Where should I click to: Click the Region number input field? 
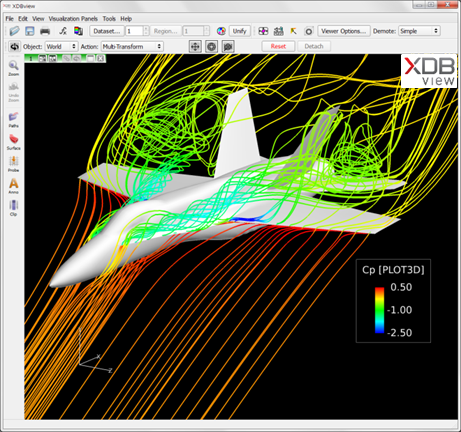pos(193,31)
